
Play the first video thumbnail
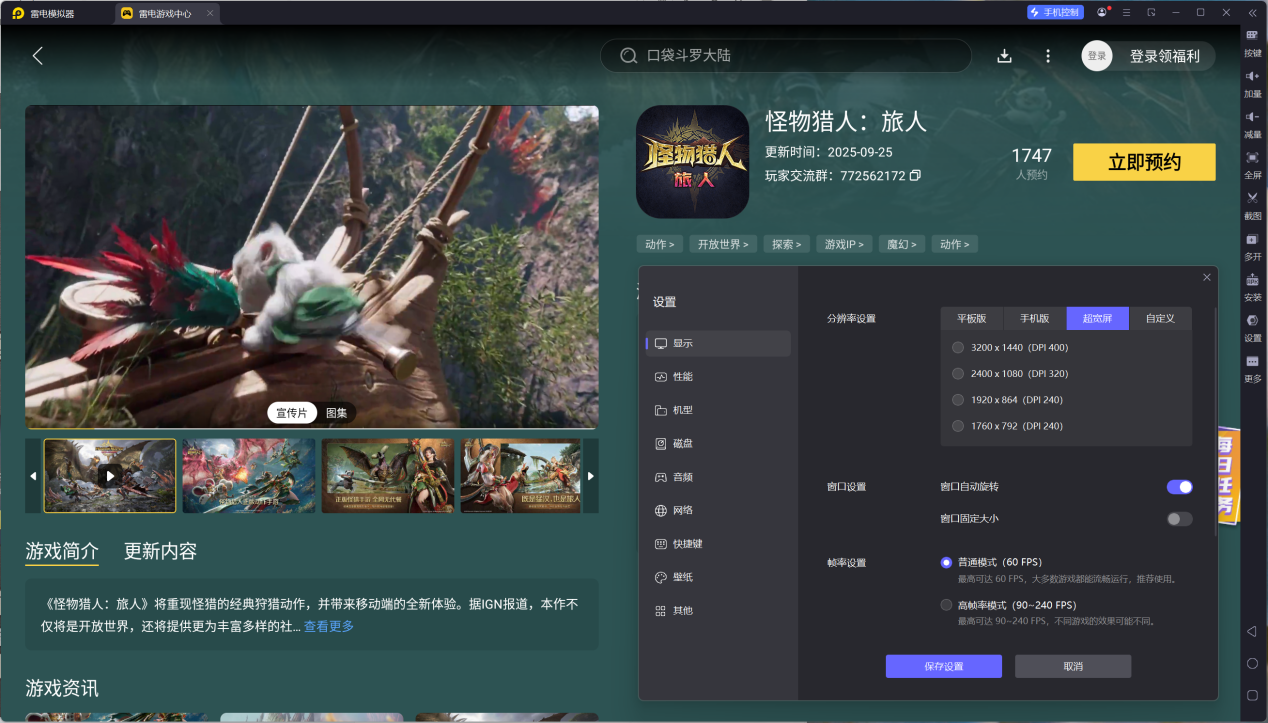pos(110,476)
